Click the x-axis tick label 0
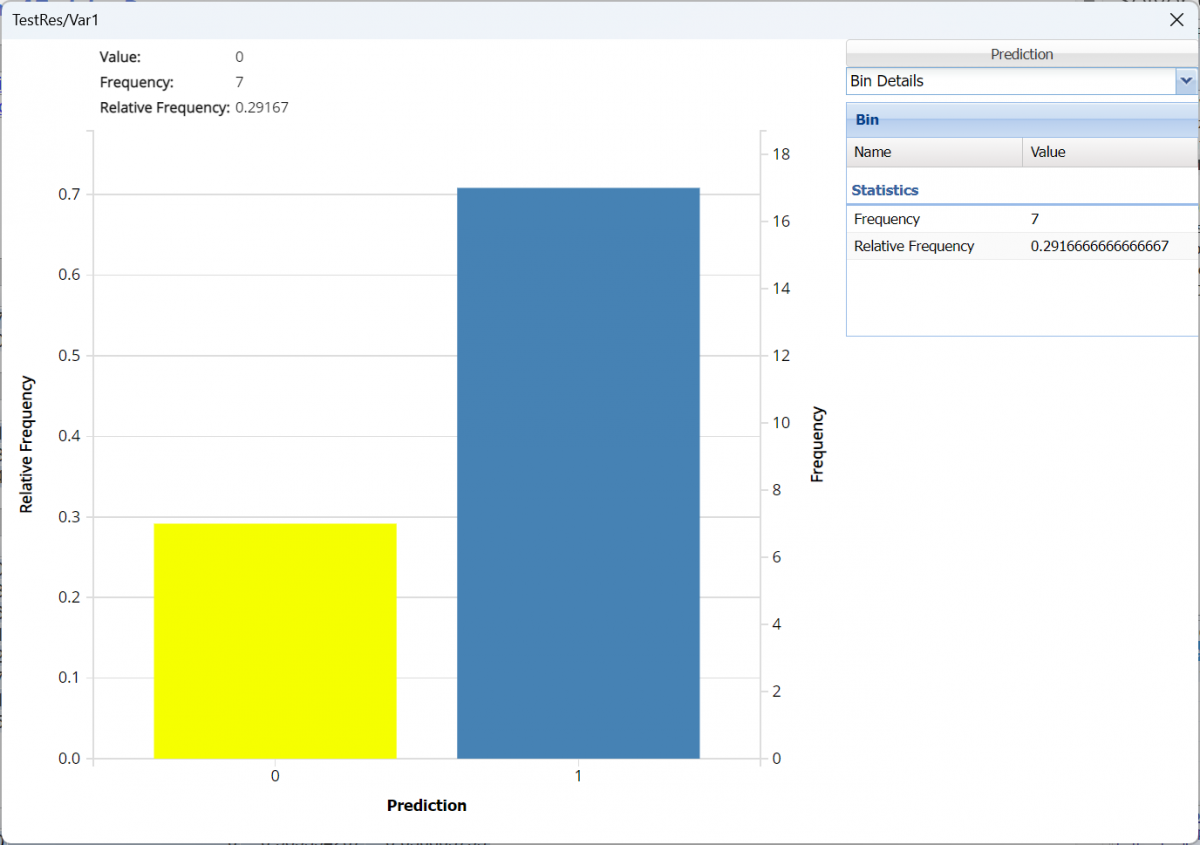This screenshot has width=1200, height=845. coord(275,777)
